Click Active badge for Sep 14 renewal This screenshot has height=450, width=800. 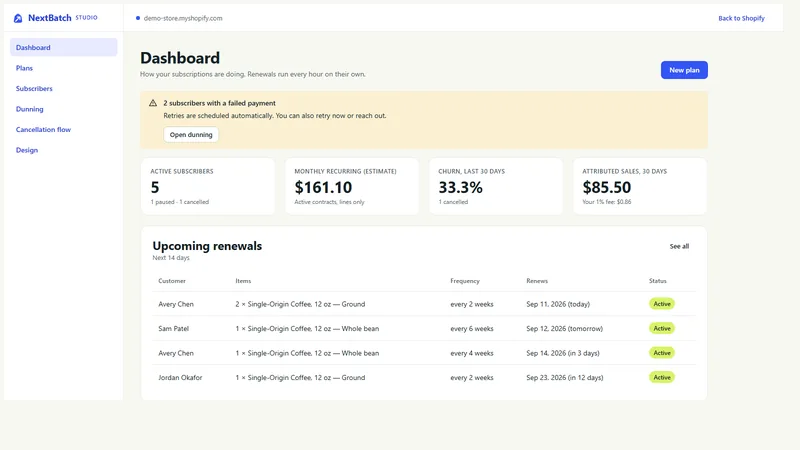(662, 353)
